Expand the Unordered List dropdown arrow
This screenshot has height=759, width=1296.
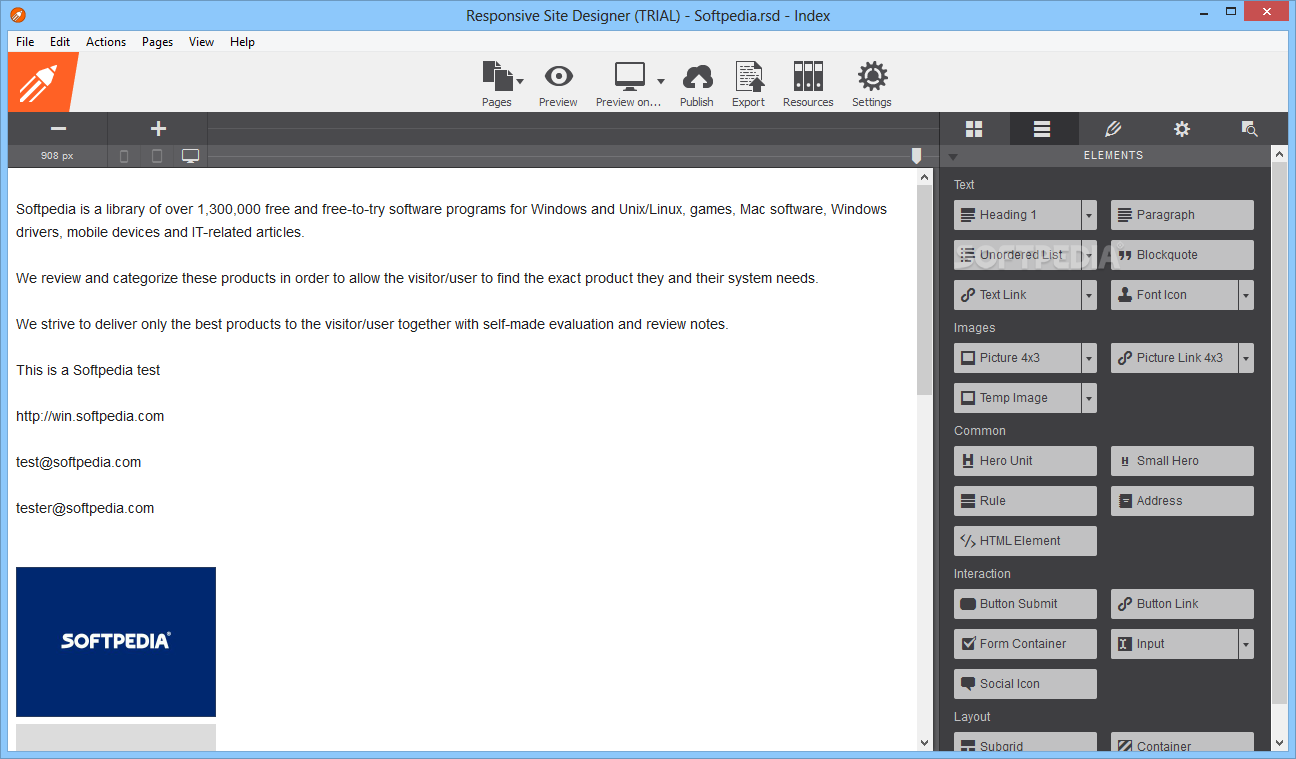click(x=1089, y=255)
